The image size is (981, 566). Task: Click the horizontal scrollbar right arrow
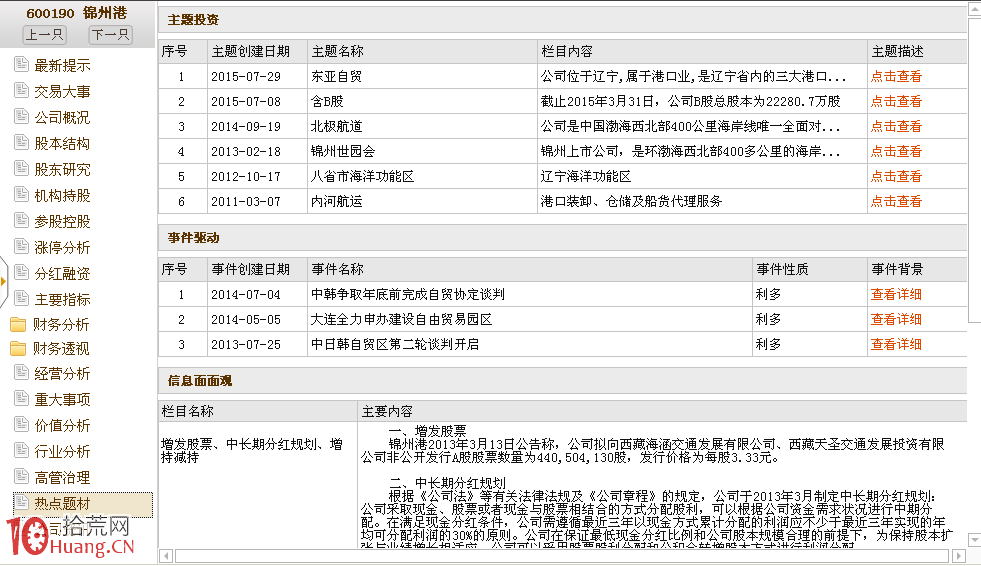[x=958, y=556]
